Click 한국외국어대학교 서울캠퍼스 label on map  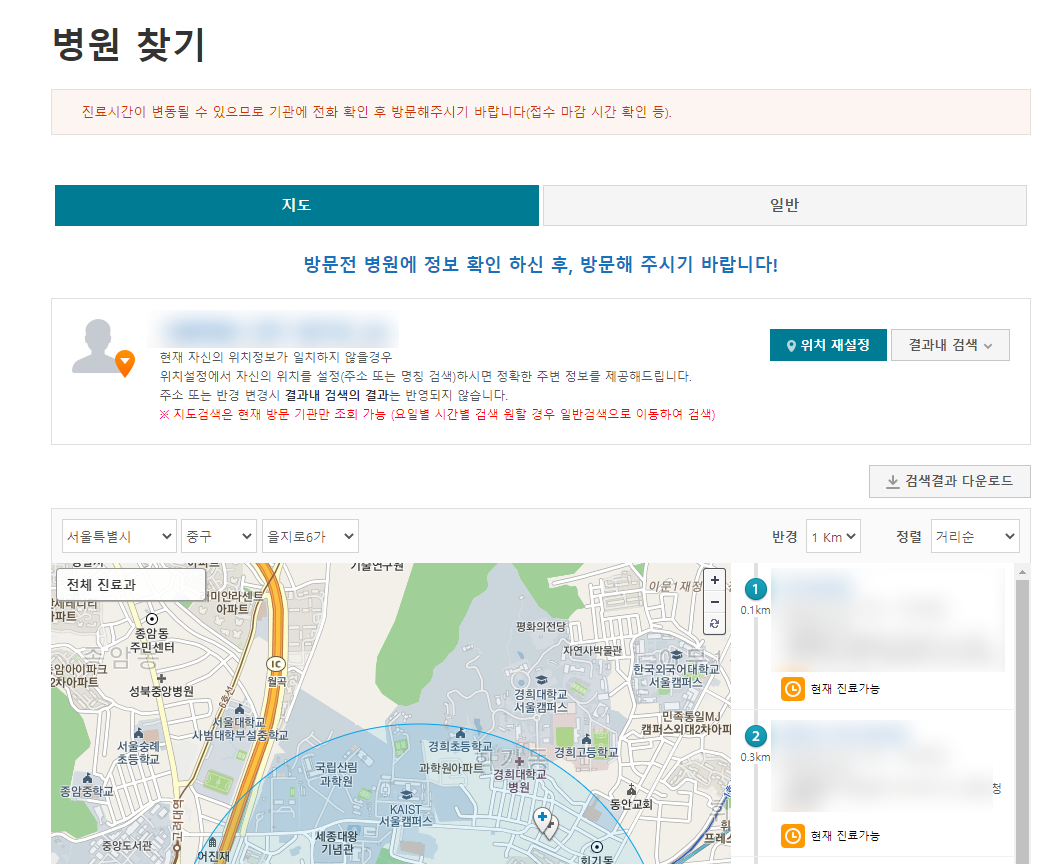(676, 675)
